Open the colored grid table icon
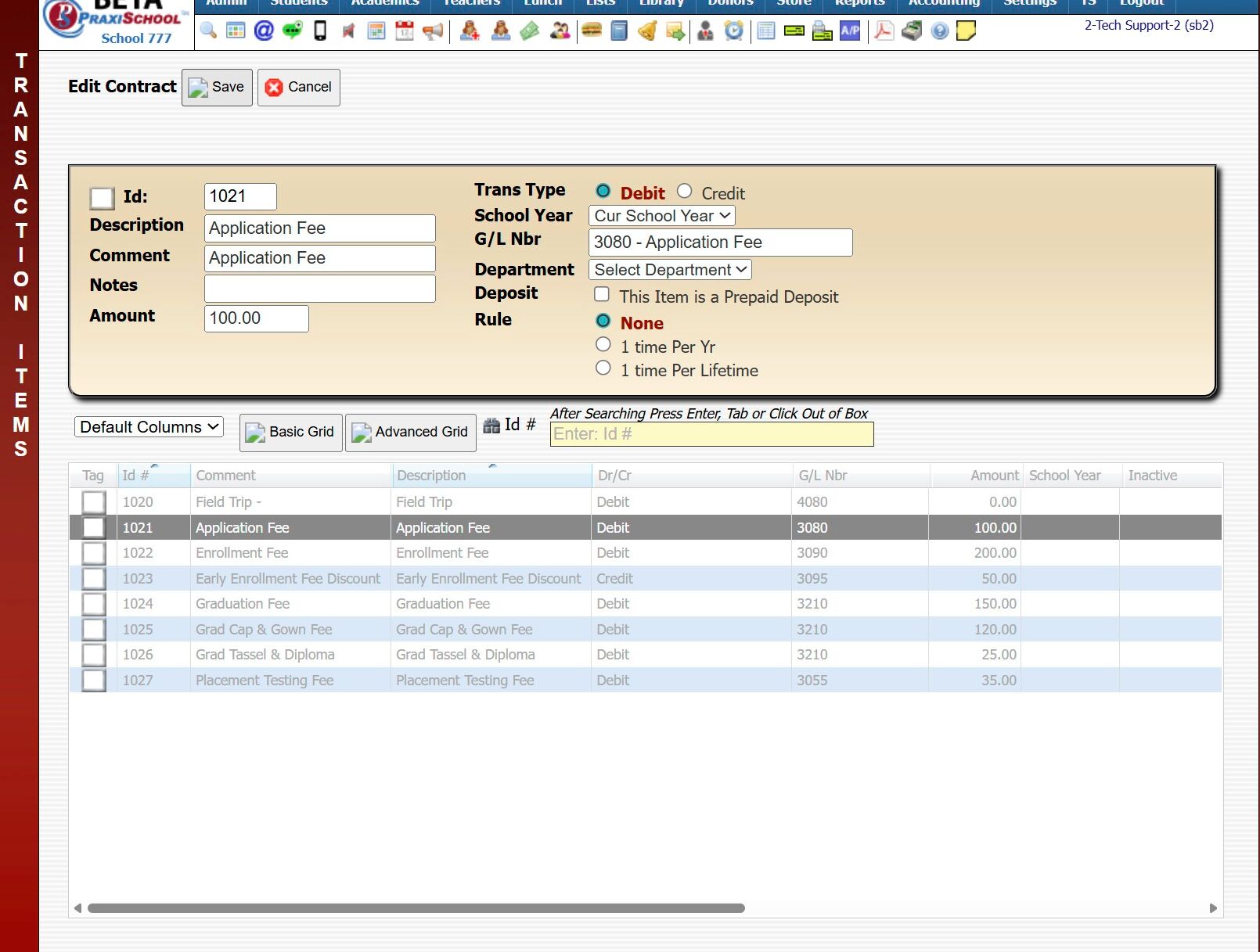 pos(236,31)
